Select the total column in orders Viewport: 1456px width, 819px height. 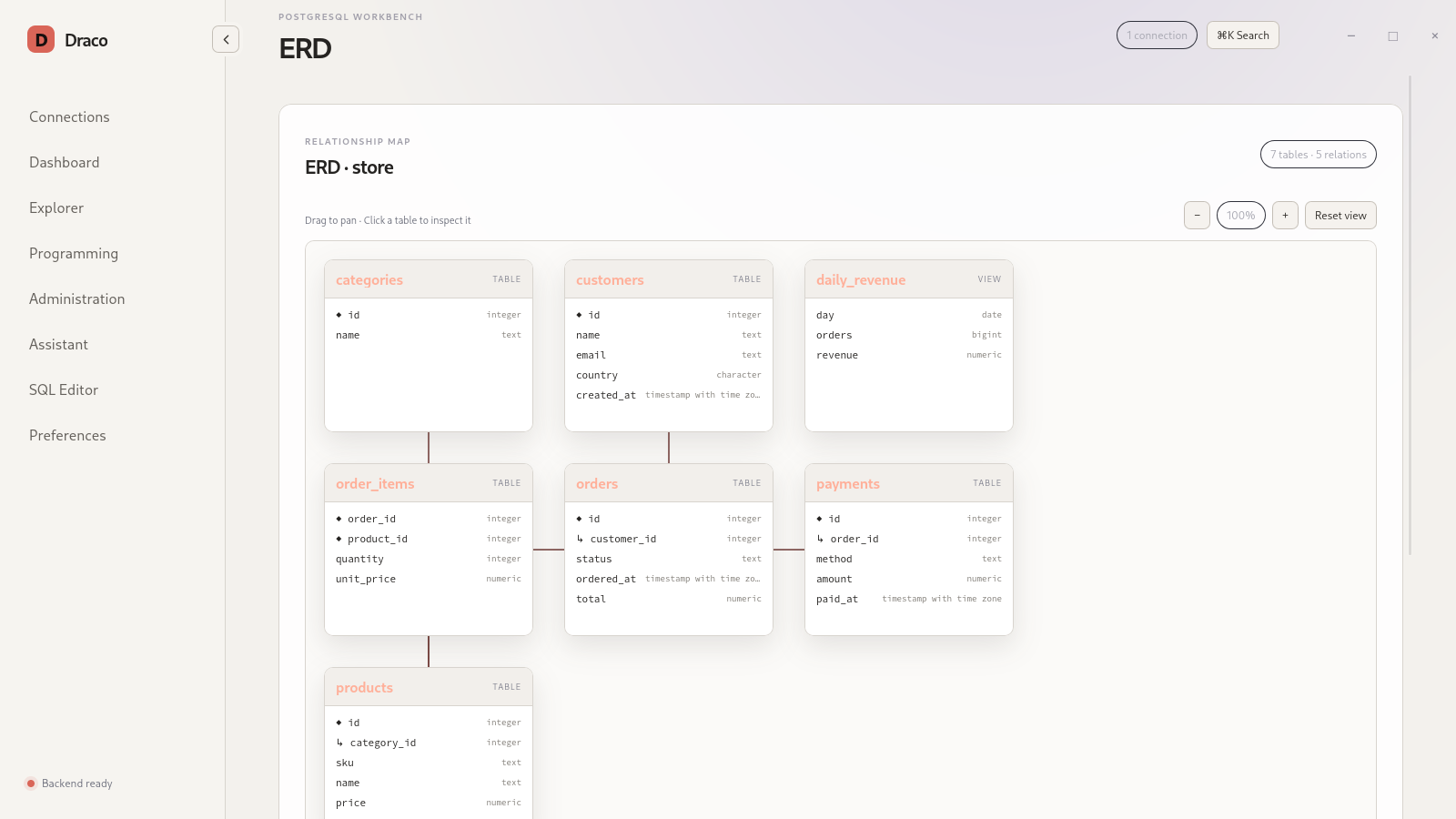[x=669, y=599]
